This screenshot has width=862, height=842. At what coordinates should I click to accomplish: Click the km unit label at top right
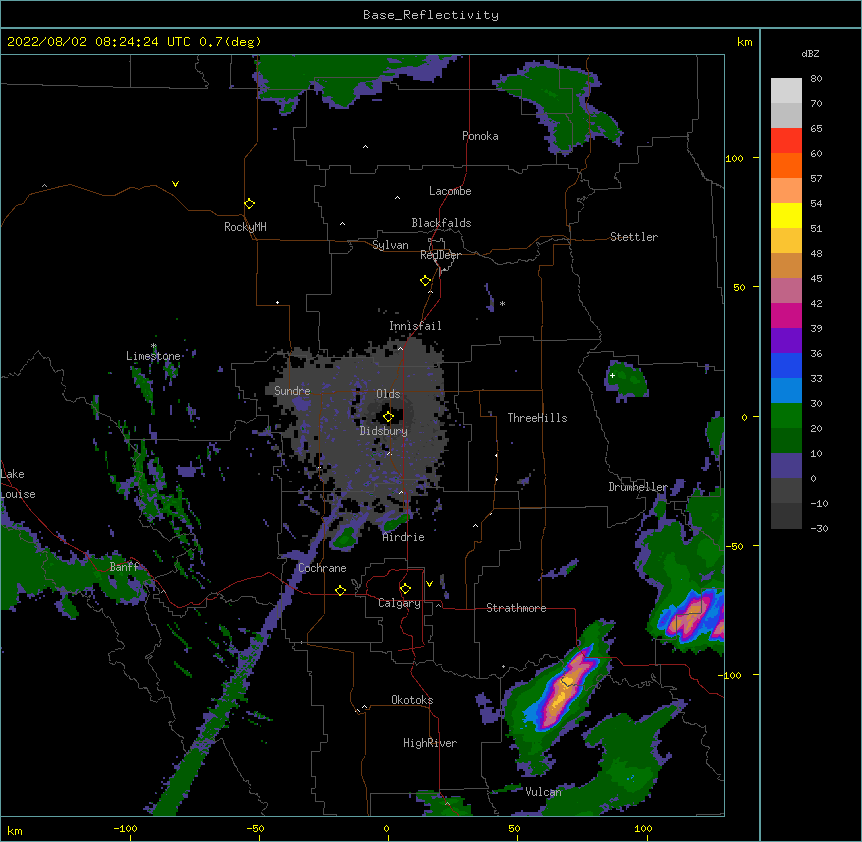coord(744,42)
